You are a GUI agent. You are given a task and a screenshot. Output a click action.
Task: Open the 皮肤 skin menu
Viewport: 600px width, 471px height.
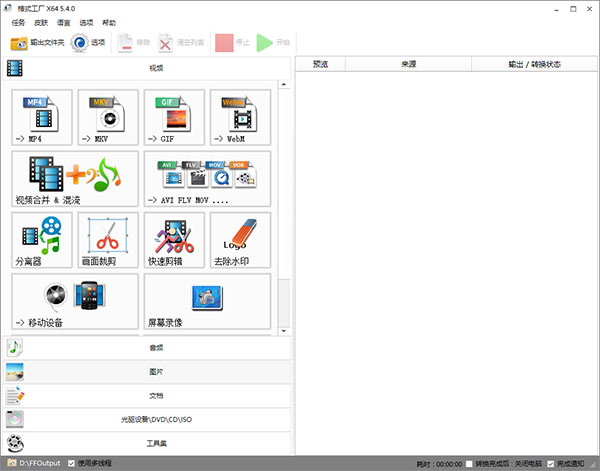pyautogui.click(x=41, y=21)
